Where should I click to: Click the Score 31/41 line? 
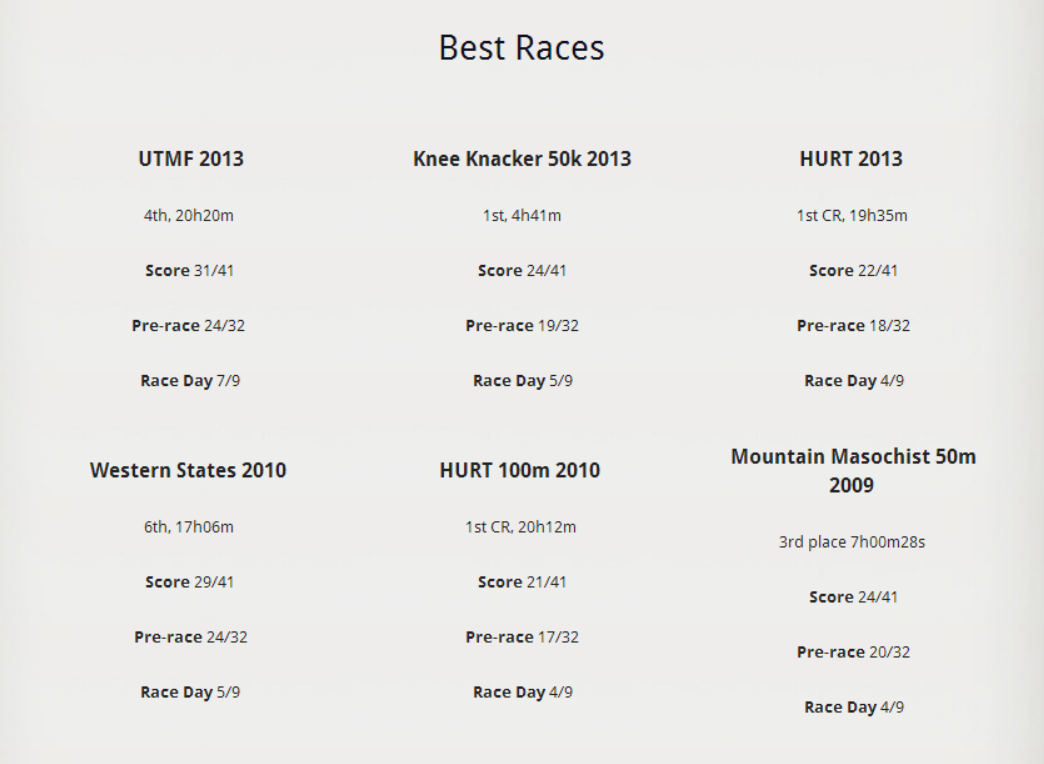[190, 270]
